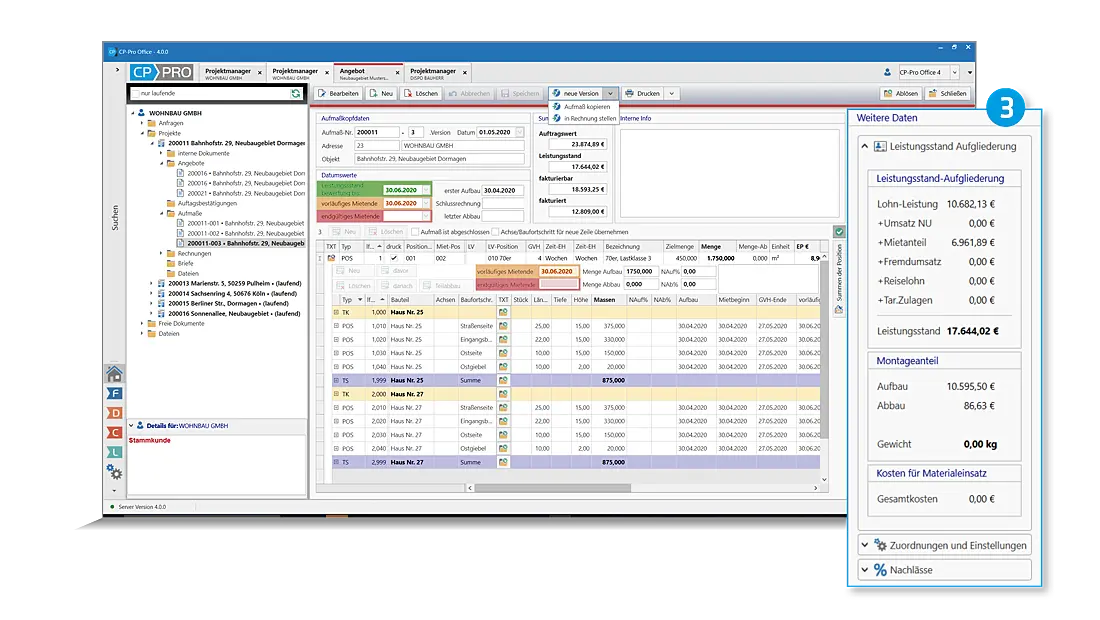Expand the TK 2,000 Haus Nr. 27 row
The width and height of the screenshot is (1100, 620).
point(336,394)
